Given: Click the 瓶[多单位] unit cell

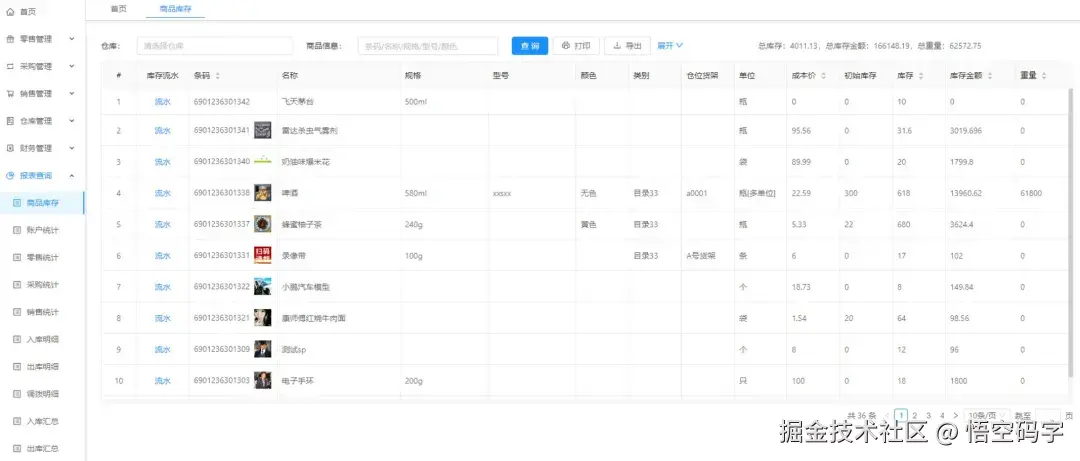Looking at the screenshot, I should tap(757, 193).
